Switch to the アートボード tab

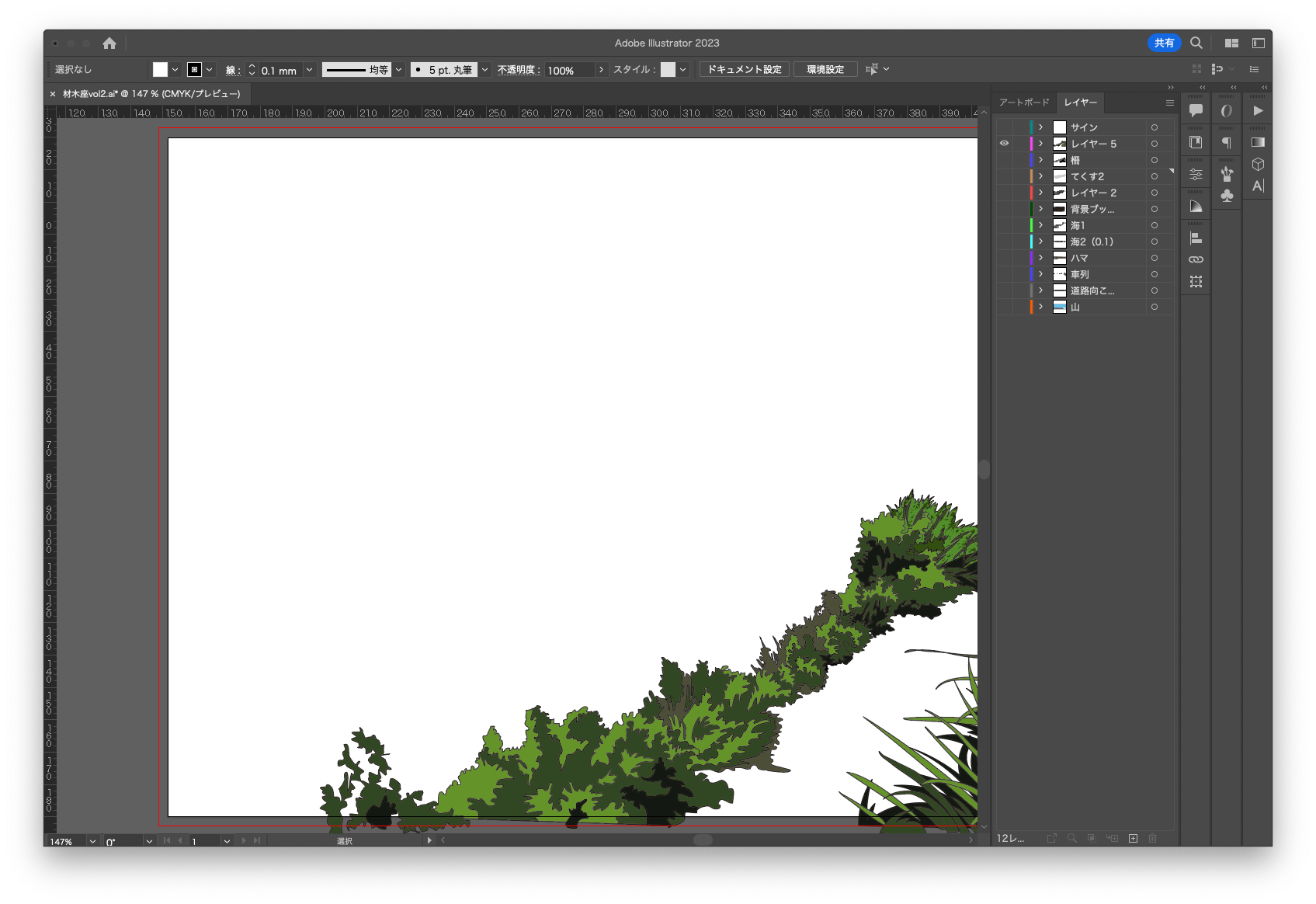click(1024, 103)
